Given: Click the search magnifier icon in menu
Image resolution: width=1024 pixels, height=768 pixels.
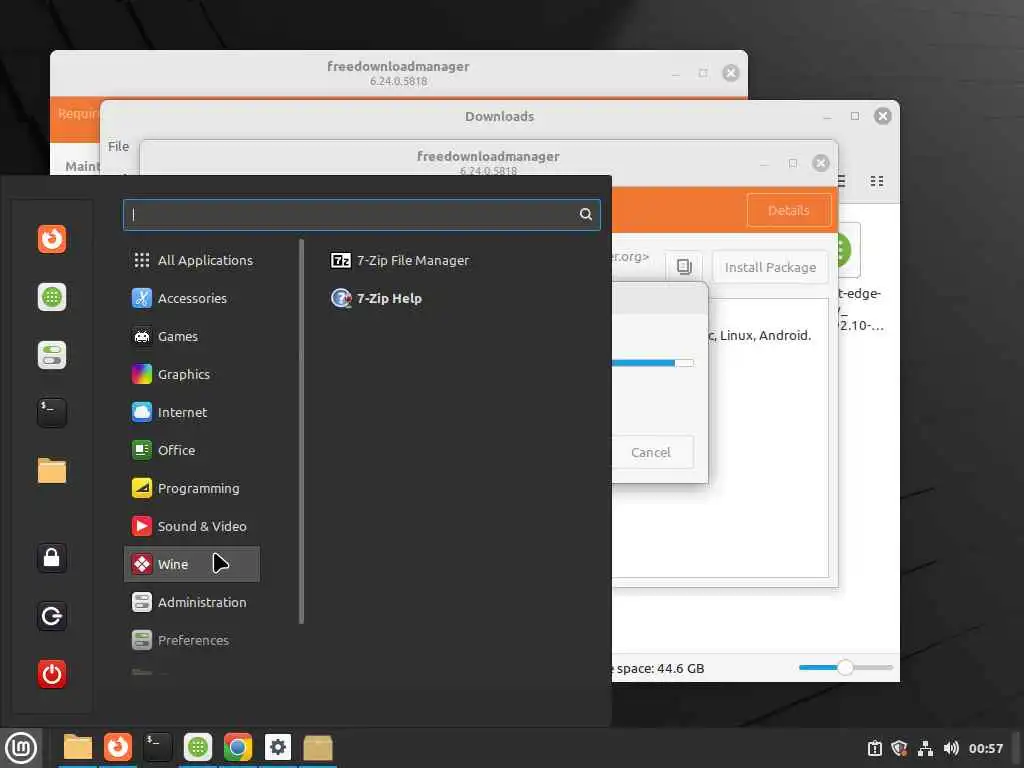Looking at the screenshot, I should tap(586, 214).
